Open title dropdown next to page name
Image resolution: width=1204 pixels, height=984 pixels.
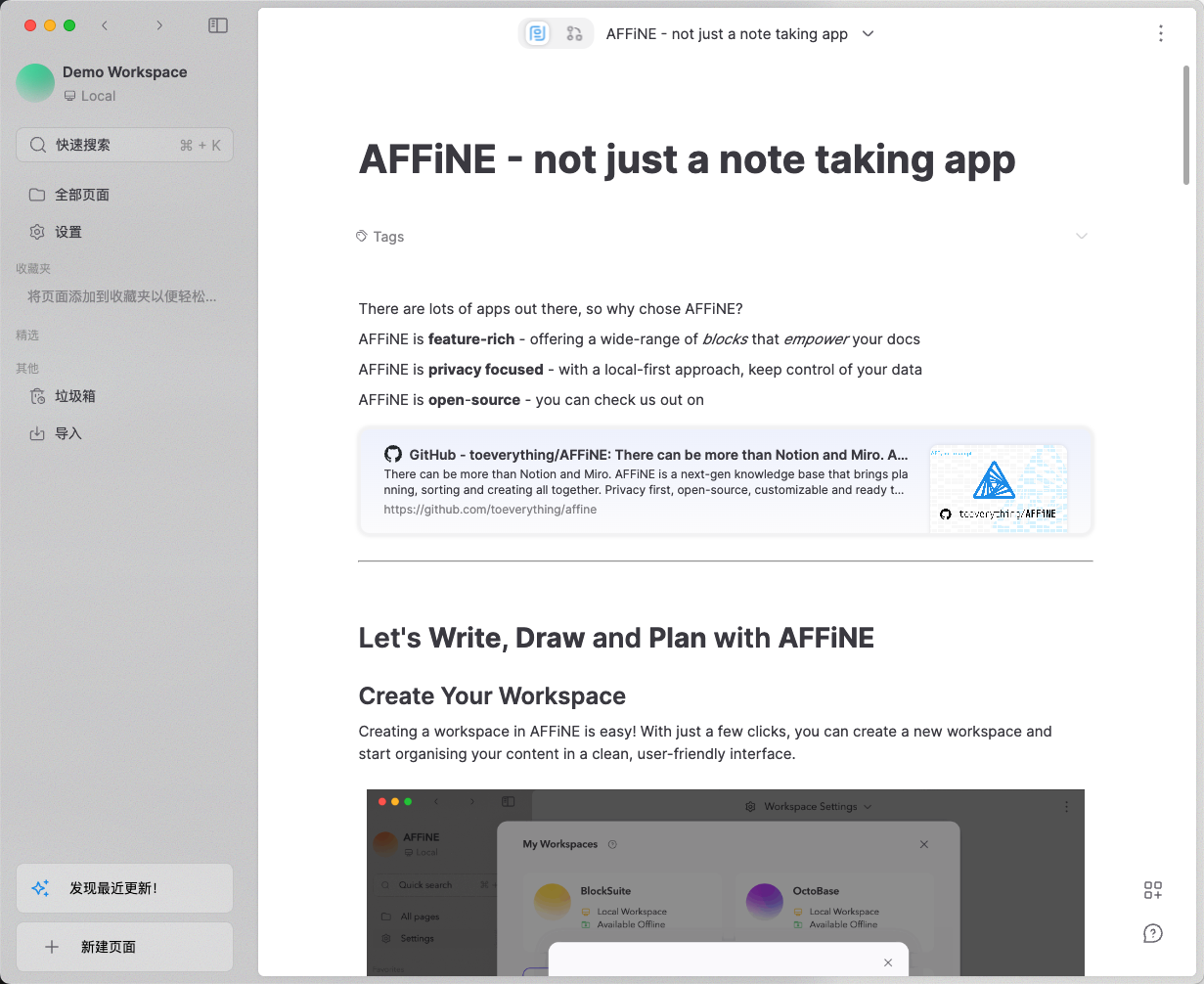868,33
